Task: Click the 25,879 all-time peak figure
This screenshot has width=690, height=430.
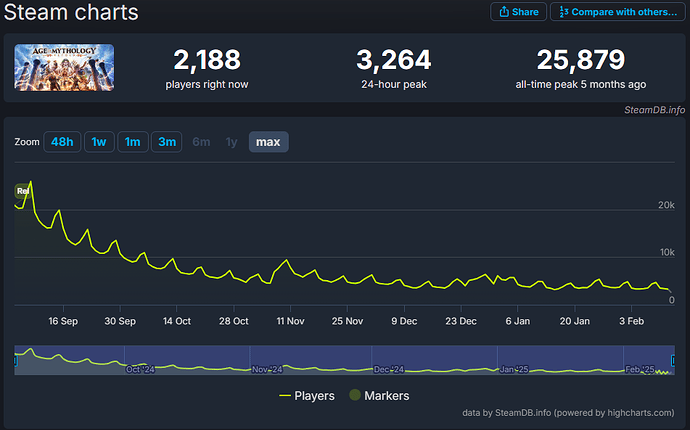Action: 581,60
